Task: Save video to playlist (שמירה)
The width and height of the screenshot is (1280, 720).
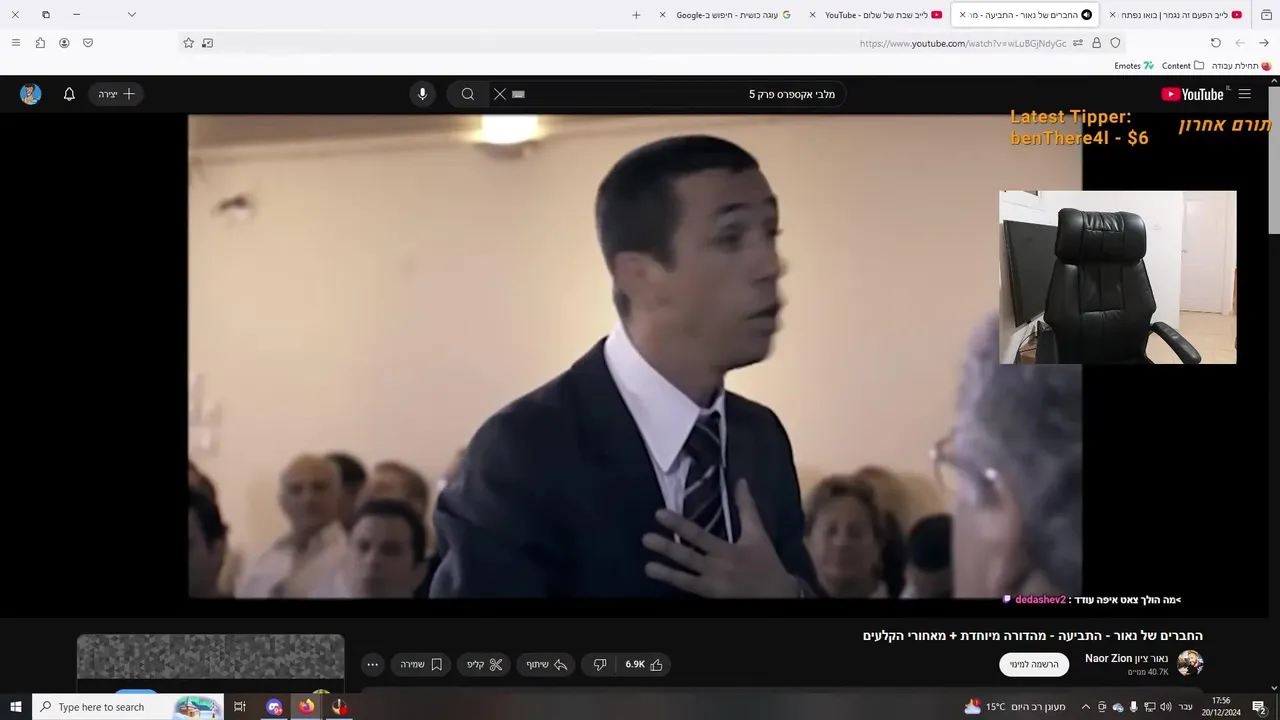Action: point(421,664)
